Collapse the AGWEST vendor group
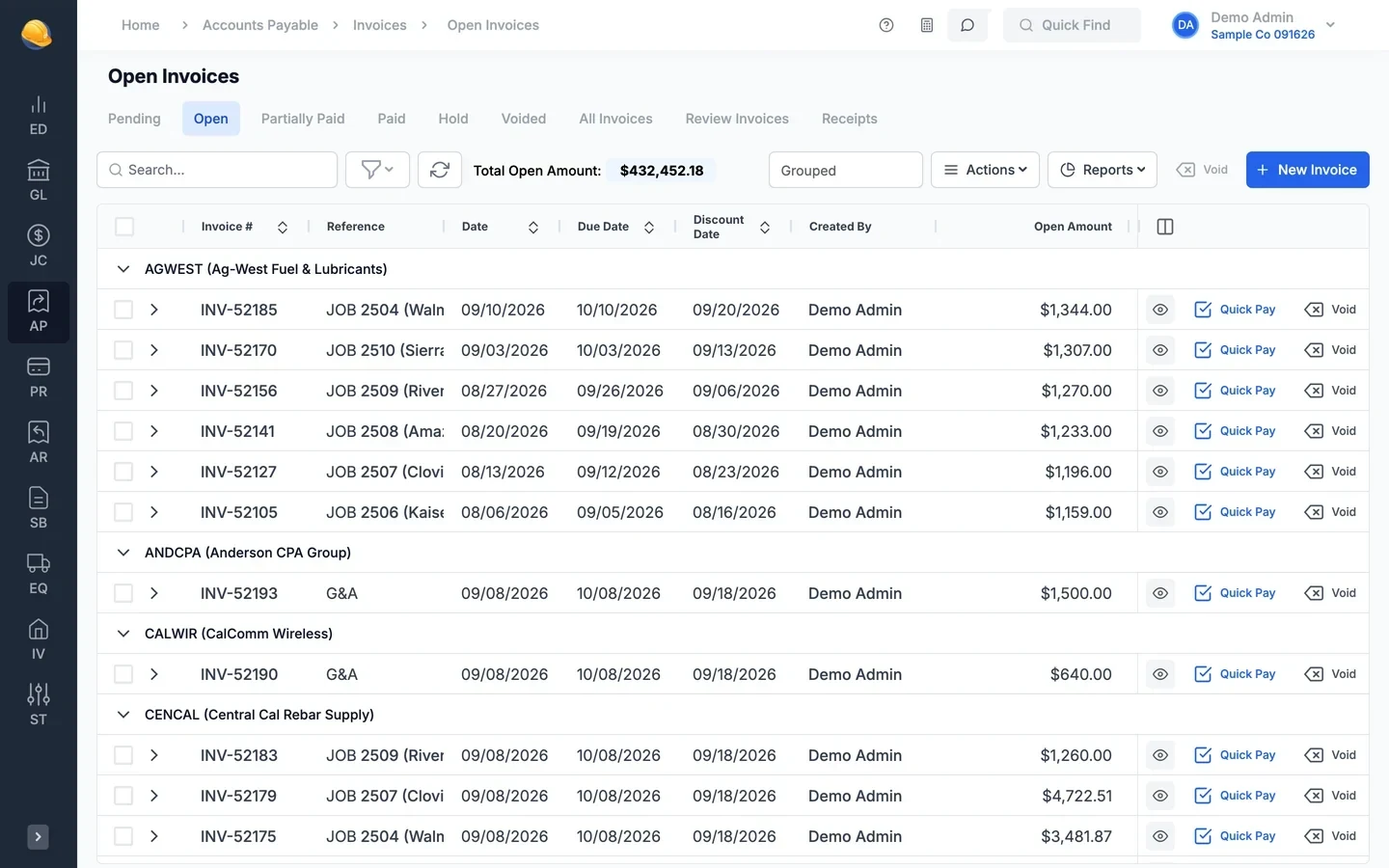 [x=123, y=269]
